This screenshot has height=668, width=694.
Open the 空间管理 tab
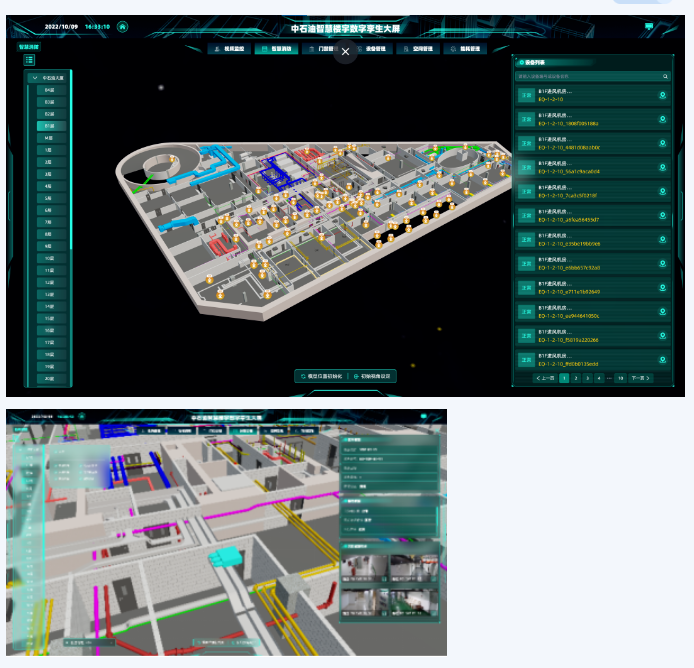click(x=420, y=48)
